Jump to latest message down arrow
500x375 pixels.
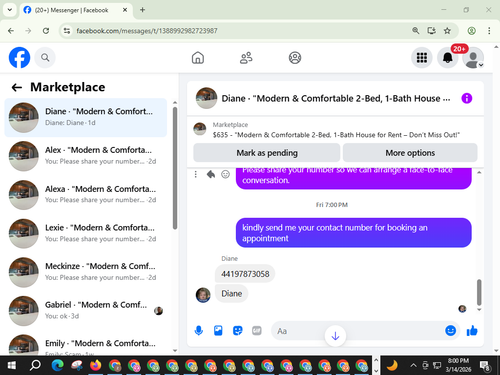click(335, 336)
